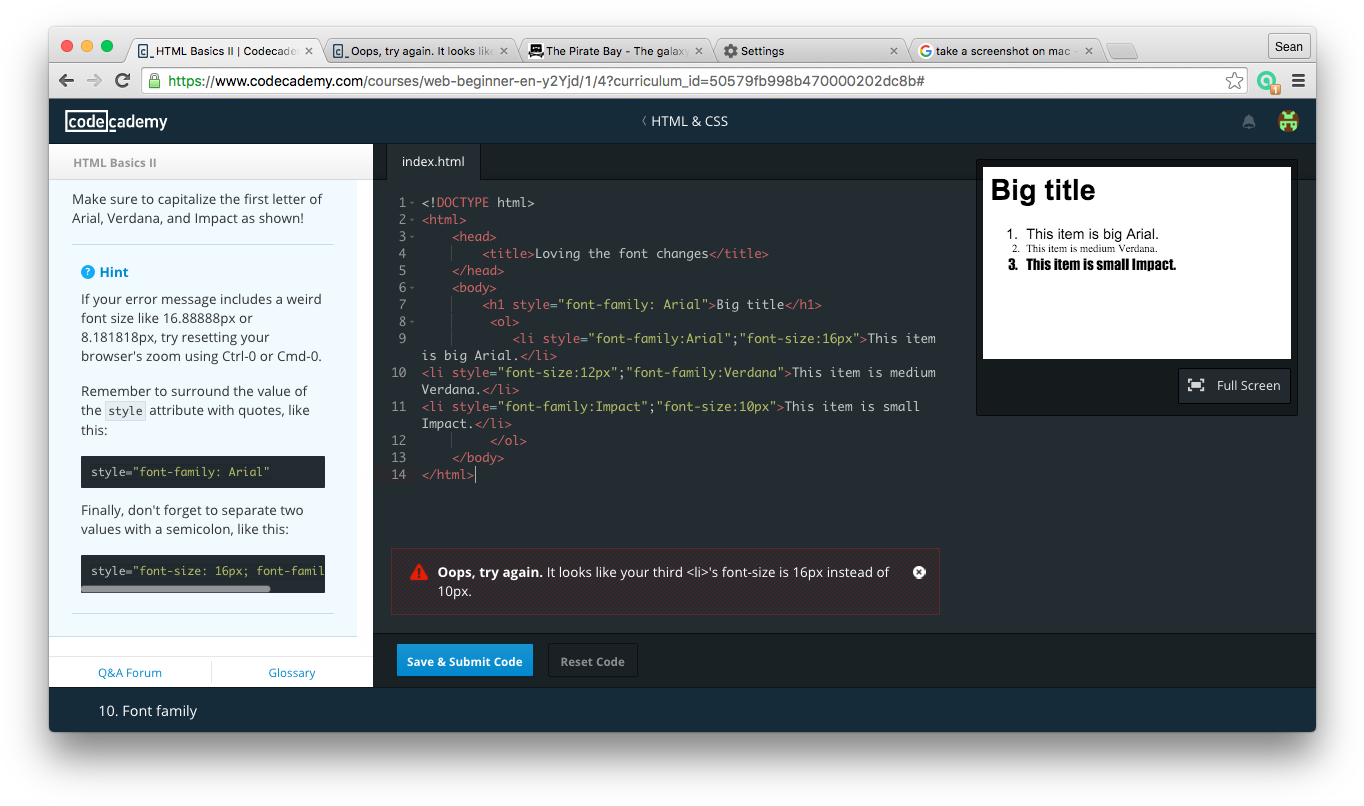Fold the head section at line 3
The height and width of the screenshot is (806, 1364).
412,237
